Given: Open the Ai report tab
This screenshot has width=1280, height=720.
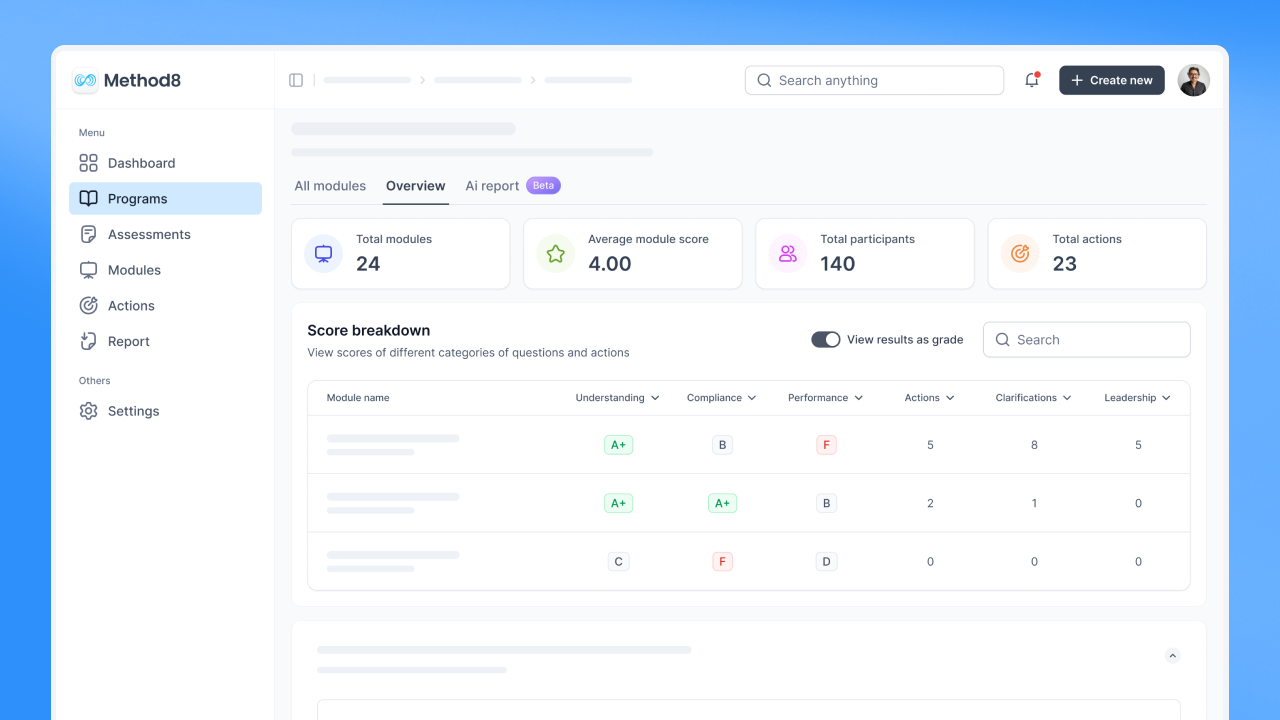Looking at the screenshot, I should pyautogui.click(x=492, y=186).
